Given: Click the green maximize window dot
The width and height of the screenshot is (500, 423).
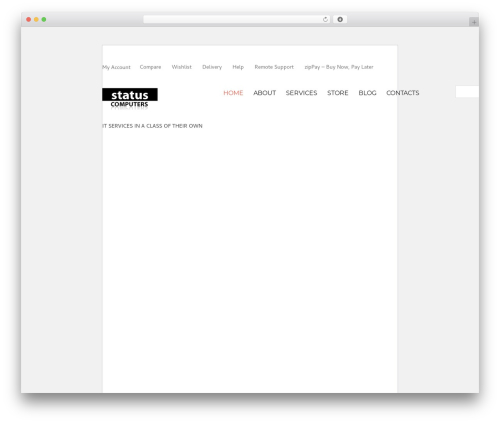Looking at the screenshot, I should click(x=44, y=20).
